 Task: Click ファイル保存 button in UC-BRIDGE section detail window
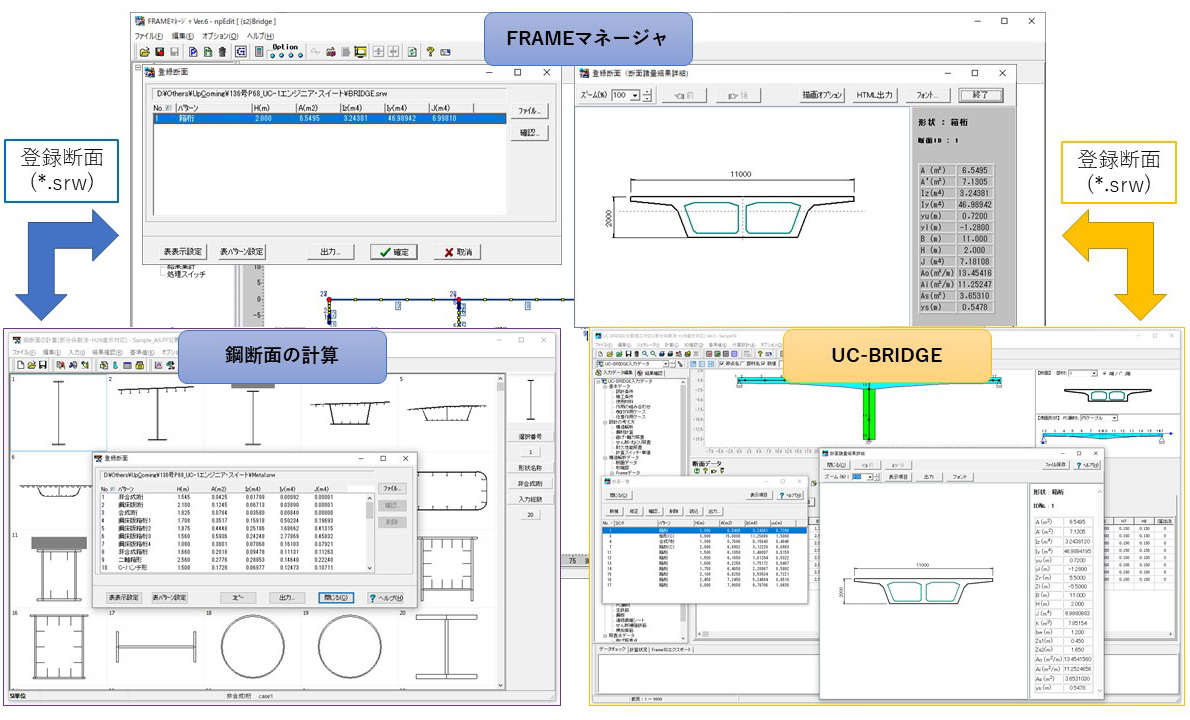point(1054,465)
